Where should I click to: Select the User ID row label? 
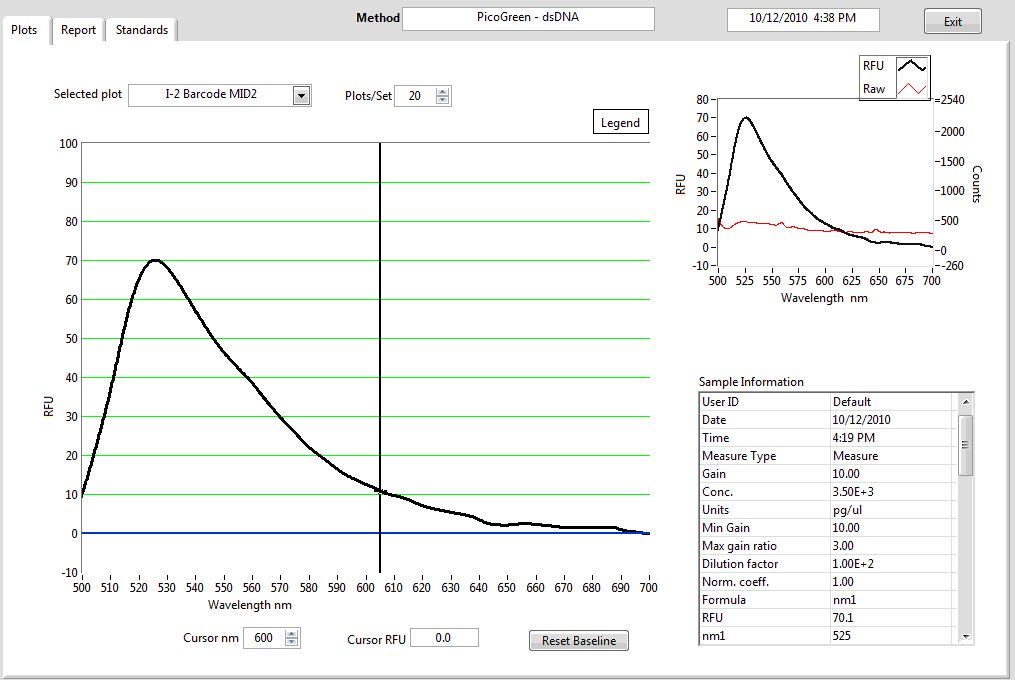tap(720, 402)
